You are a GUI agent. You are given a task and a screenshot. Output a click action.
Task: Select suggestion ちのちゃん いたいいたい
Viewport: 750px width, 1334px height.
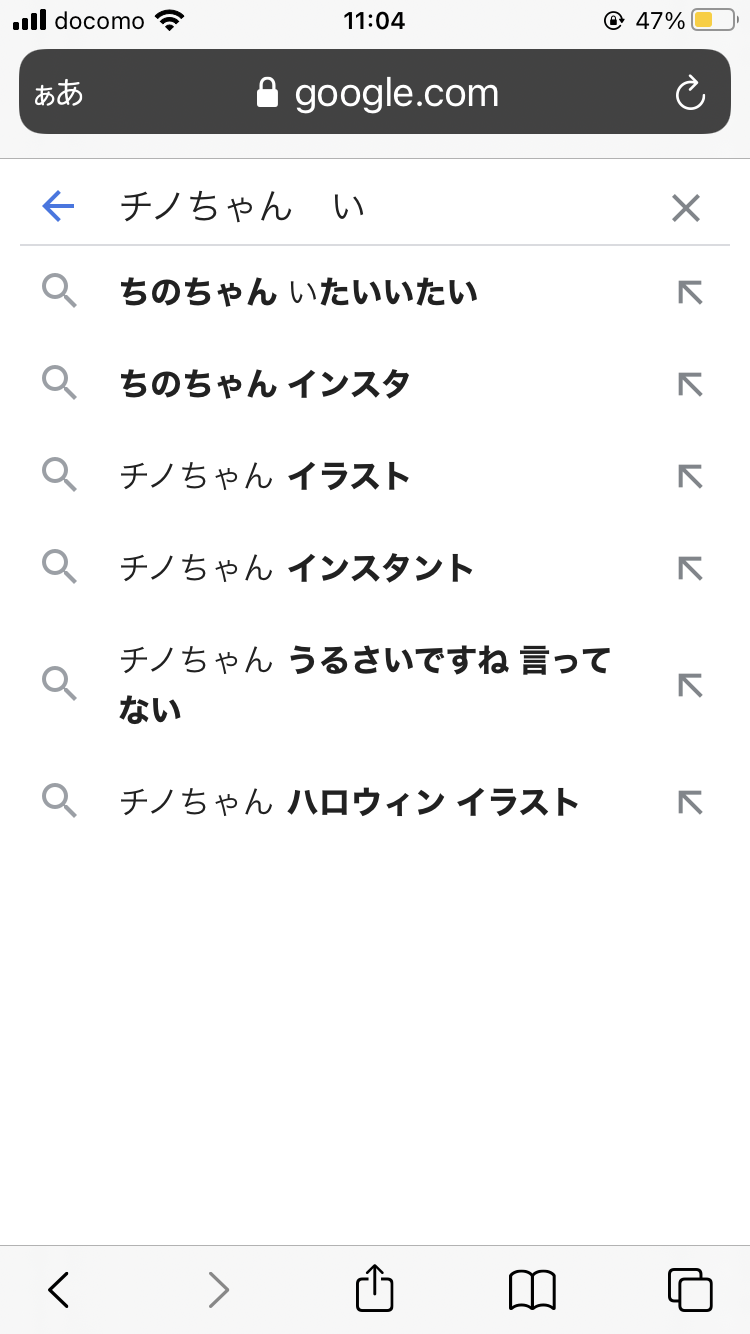[x=299, y=293]
